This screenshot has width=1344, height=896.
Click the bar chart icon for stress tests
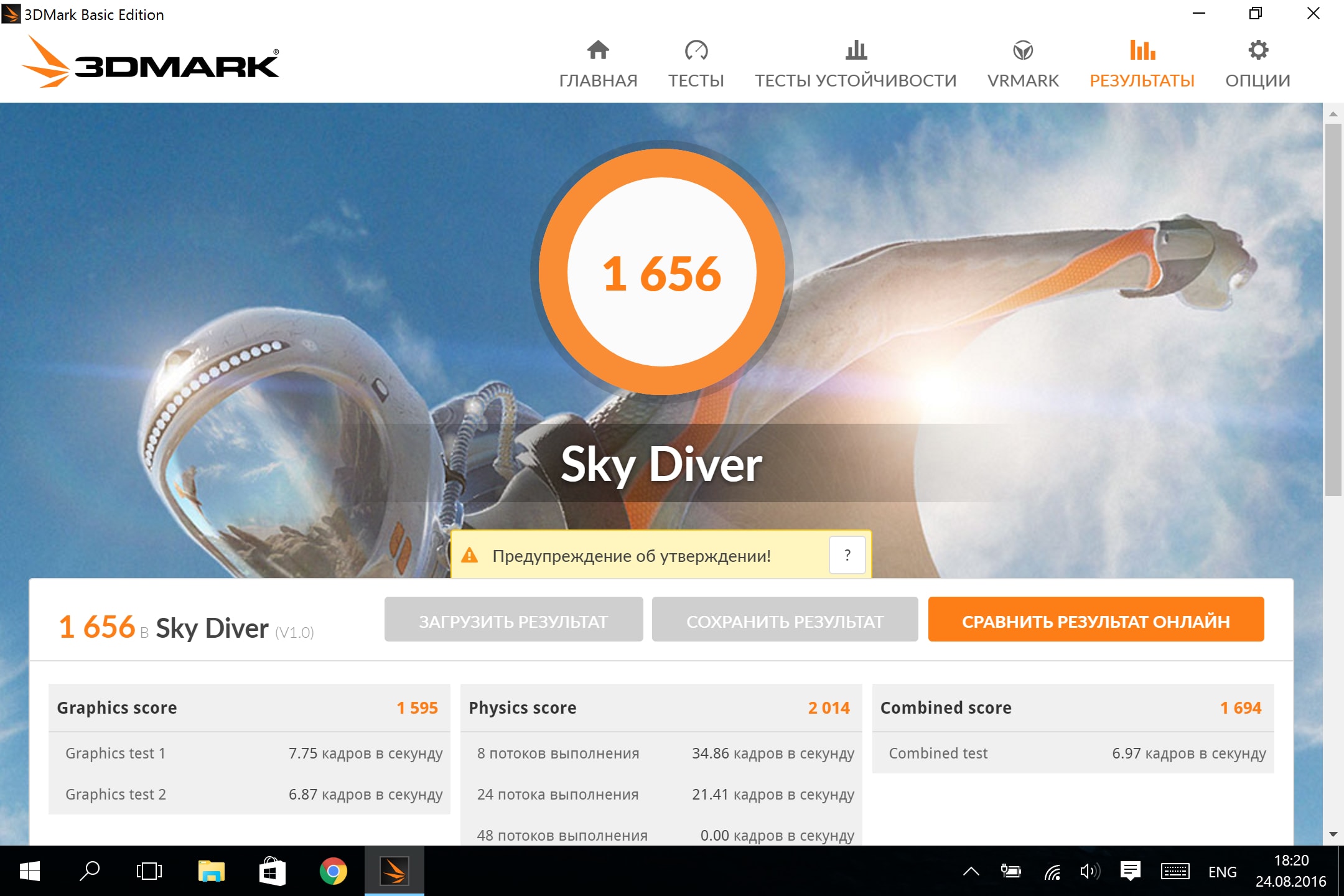[856, 50]
